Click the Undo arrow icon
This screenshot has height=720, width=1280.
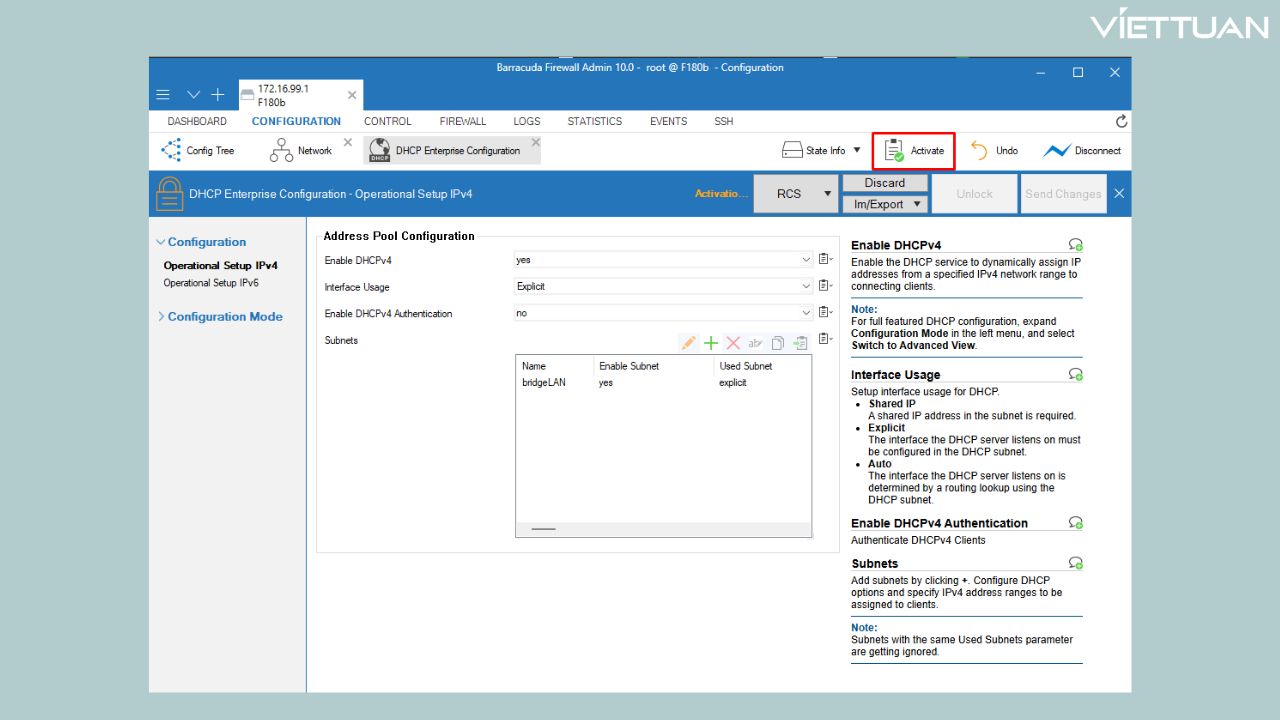point(979,150)
